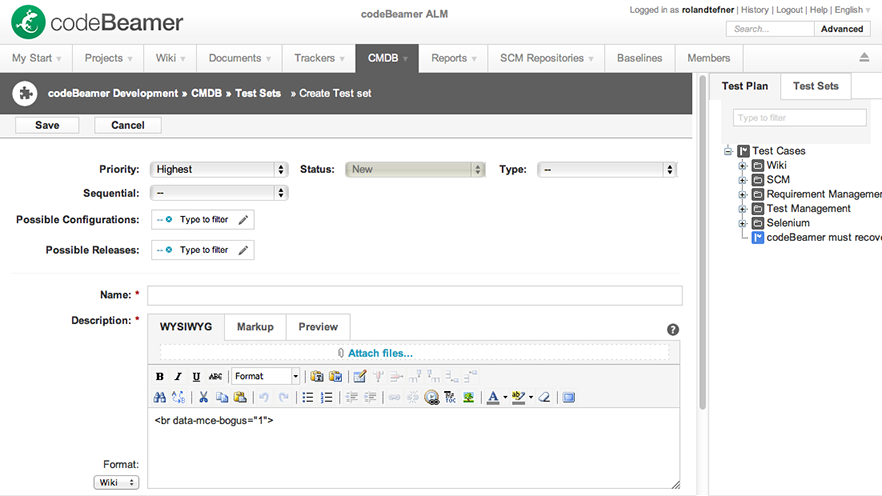This screenshot has width=882, height=496.
Task: Expand the Wiki folder in tree
Action: (x=742, y=165)
